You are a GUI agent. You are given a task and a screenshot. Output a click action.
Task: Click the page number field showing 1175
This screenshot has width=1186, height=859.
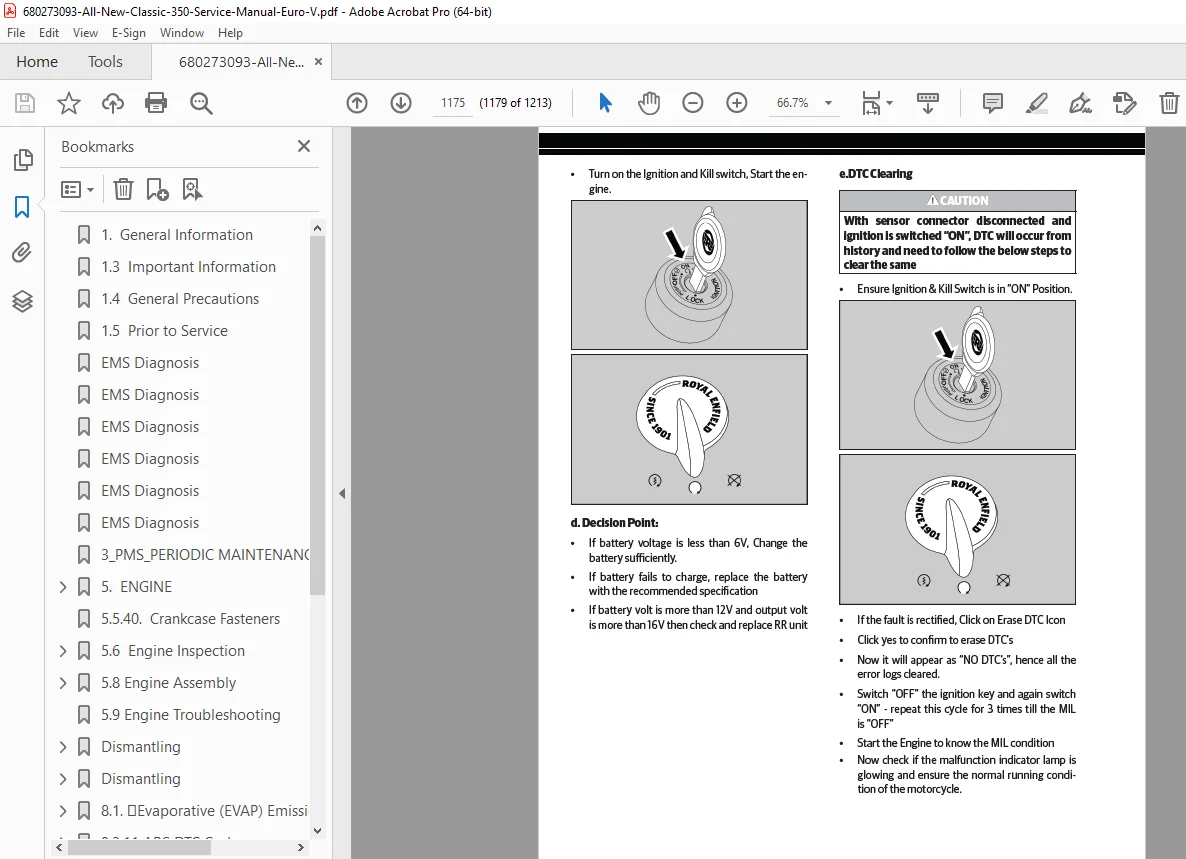tap(453, 103)
